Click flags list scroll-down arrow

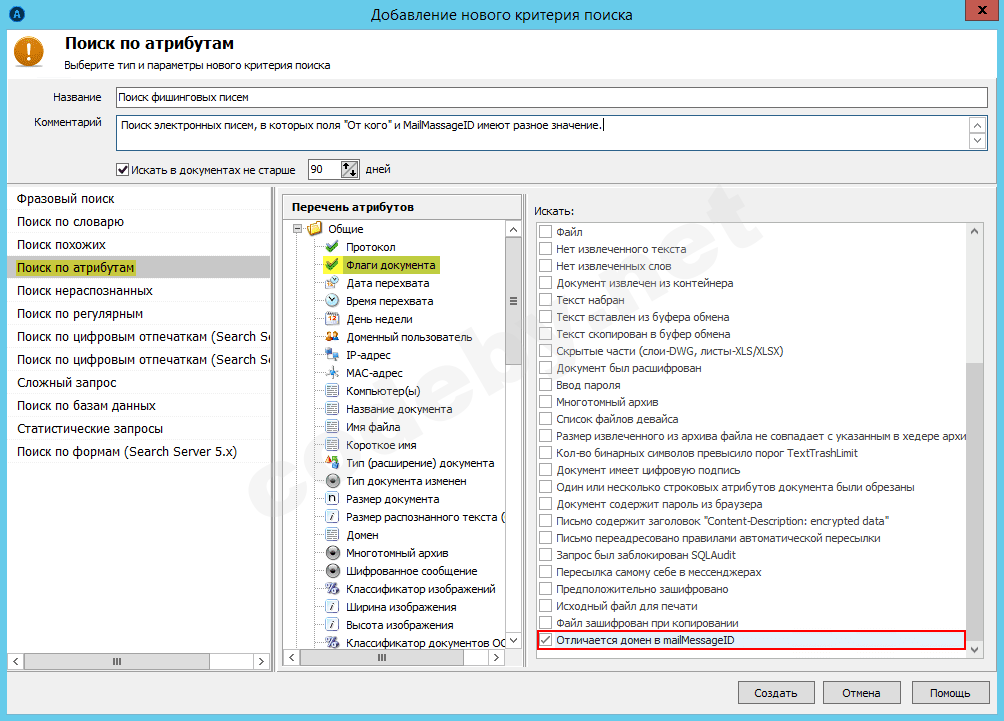tap(975, 649)
